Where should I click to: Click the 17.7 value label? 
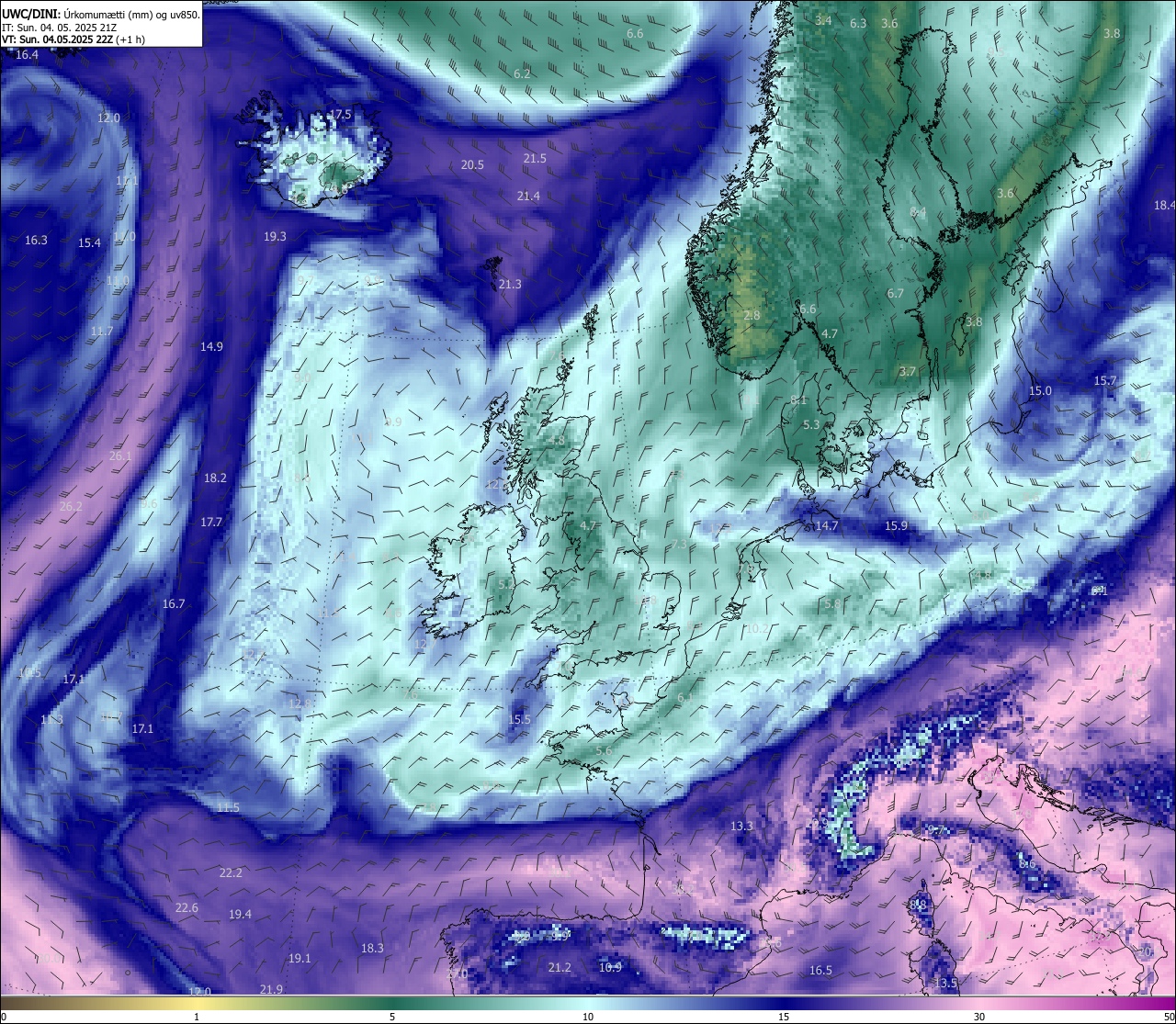pyautogui.click(x=211, y=523)
